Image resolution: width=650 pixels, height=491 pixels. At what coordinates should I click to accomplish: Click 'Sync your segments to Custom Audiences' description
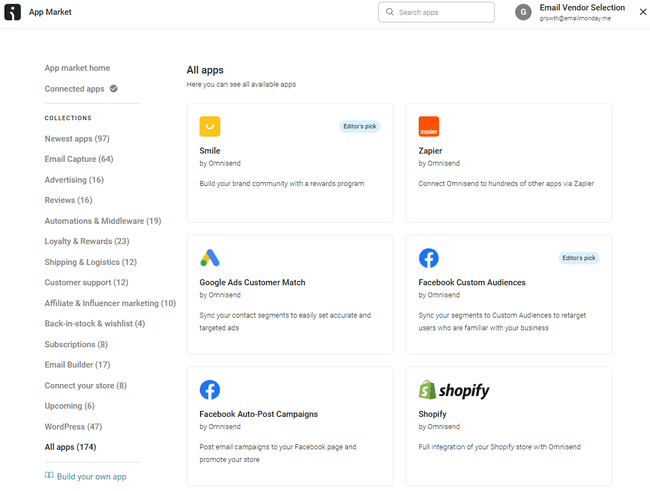tap(502, 321)
